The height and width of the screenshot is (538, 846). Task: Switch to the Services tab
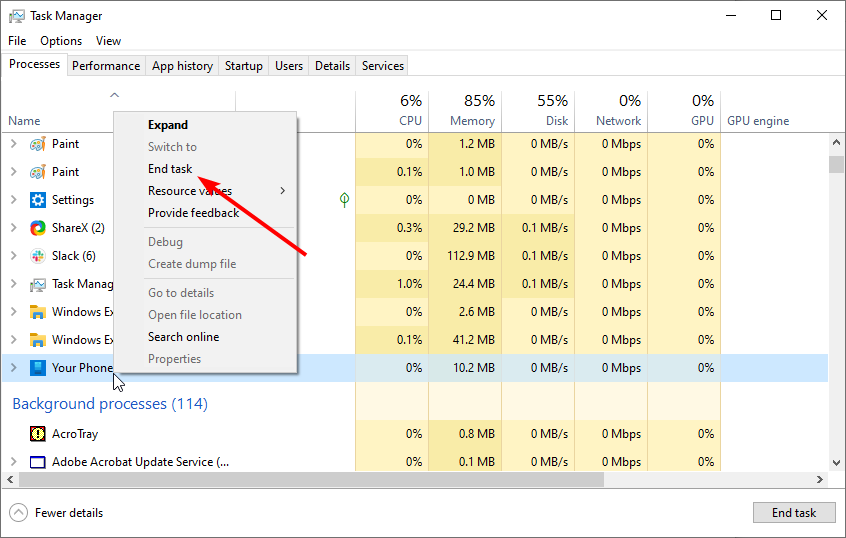[x=383, y=66]
